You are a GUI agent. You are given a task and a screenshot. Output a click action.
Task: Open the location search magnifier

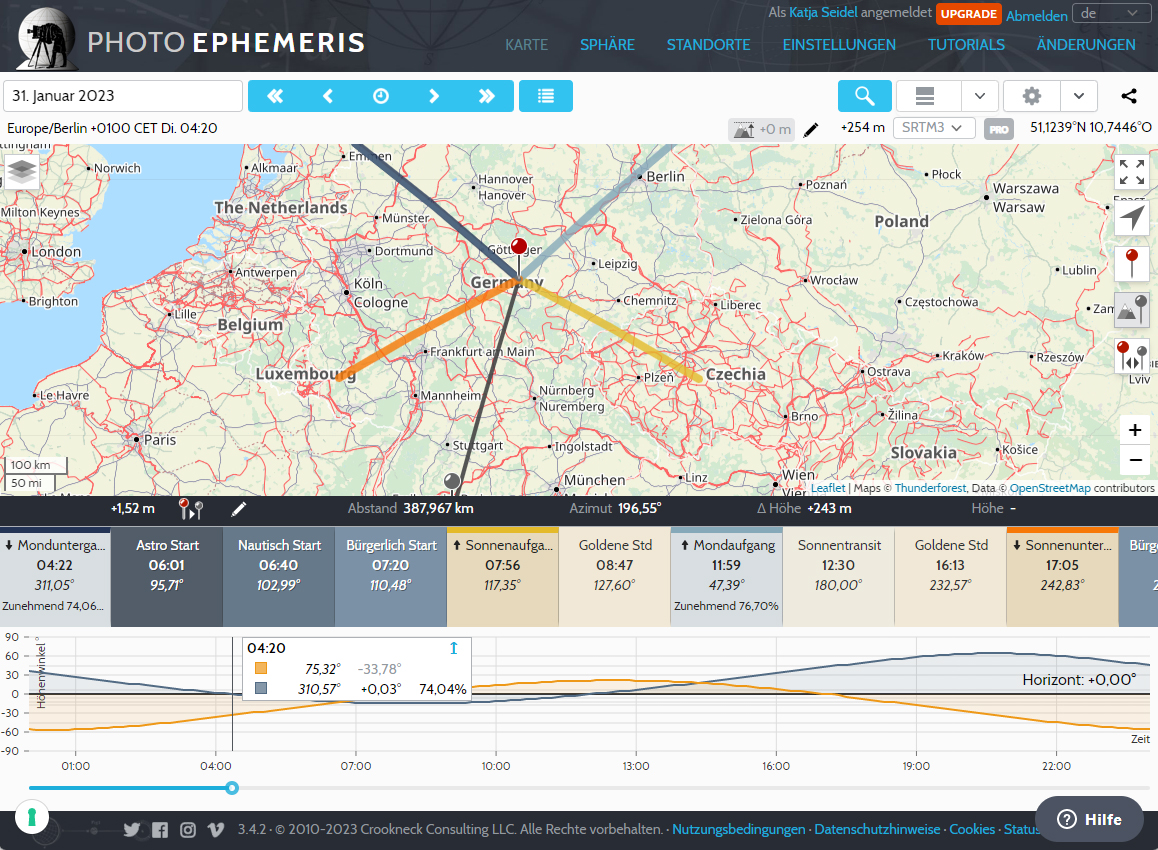point(864,96)
